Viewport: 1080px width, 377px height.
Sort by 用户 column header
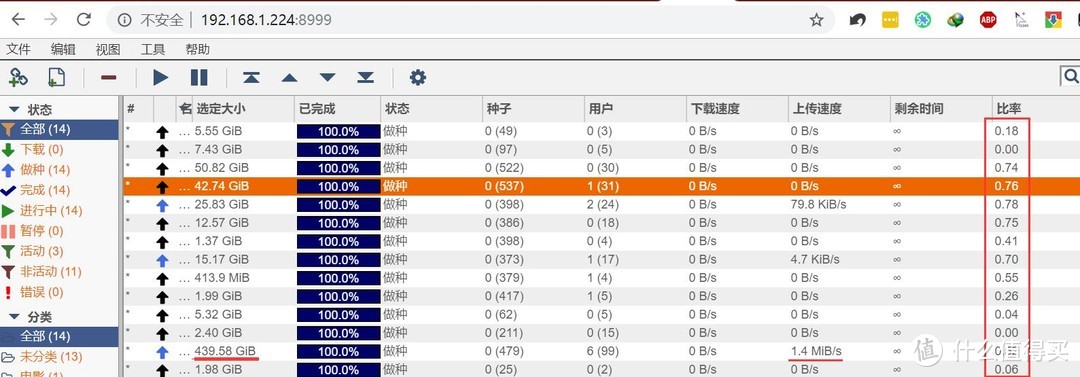pyautogui.click(x=635, y=109)
